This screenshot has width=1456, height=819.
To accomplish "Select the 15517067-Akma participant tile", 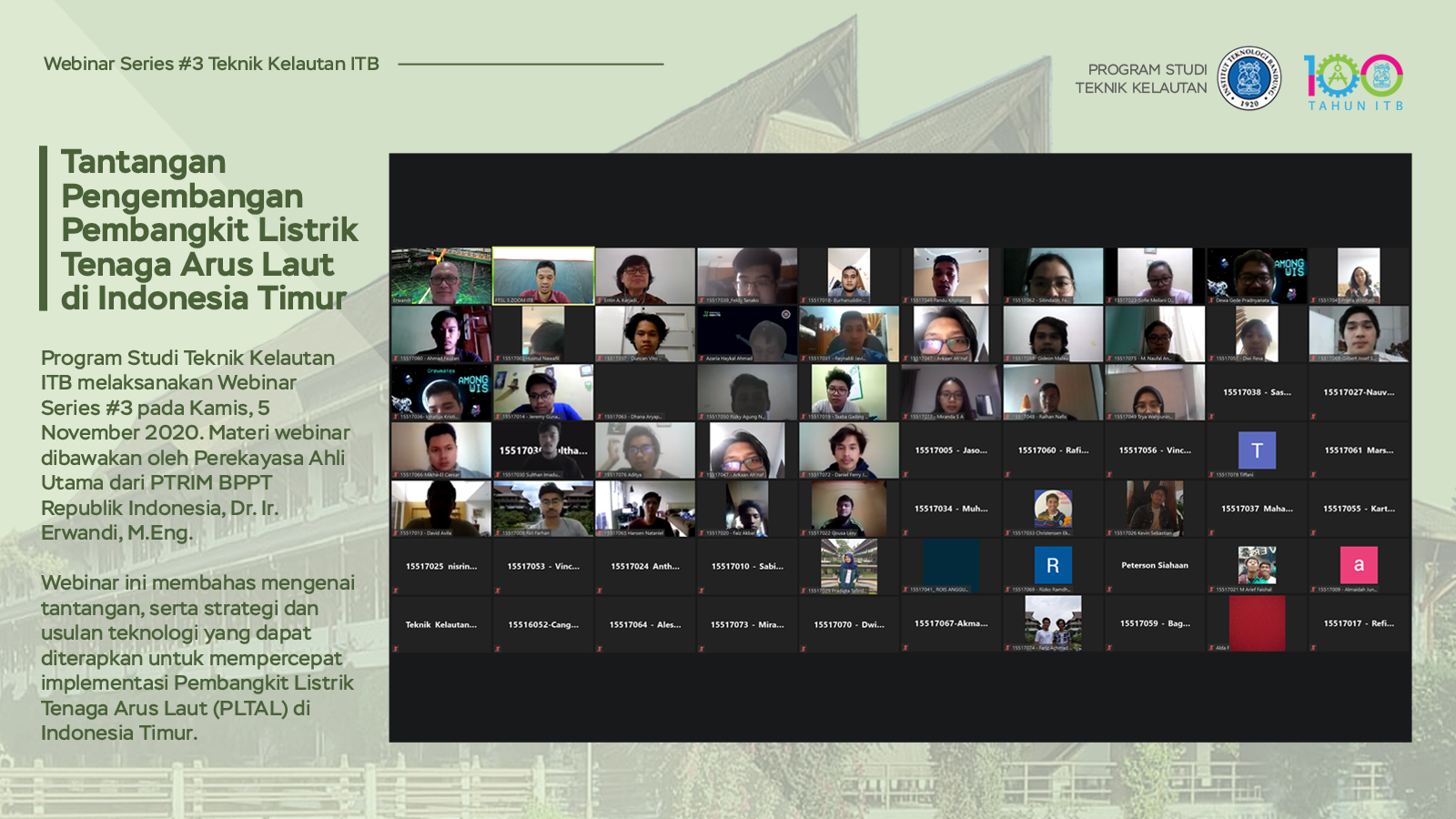I will [951, 623].
